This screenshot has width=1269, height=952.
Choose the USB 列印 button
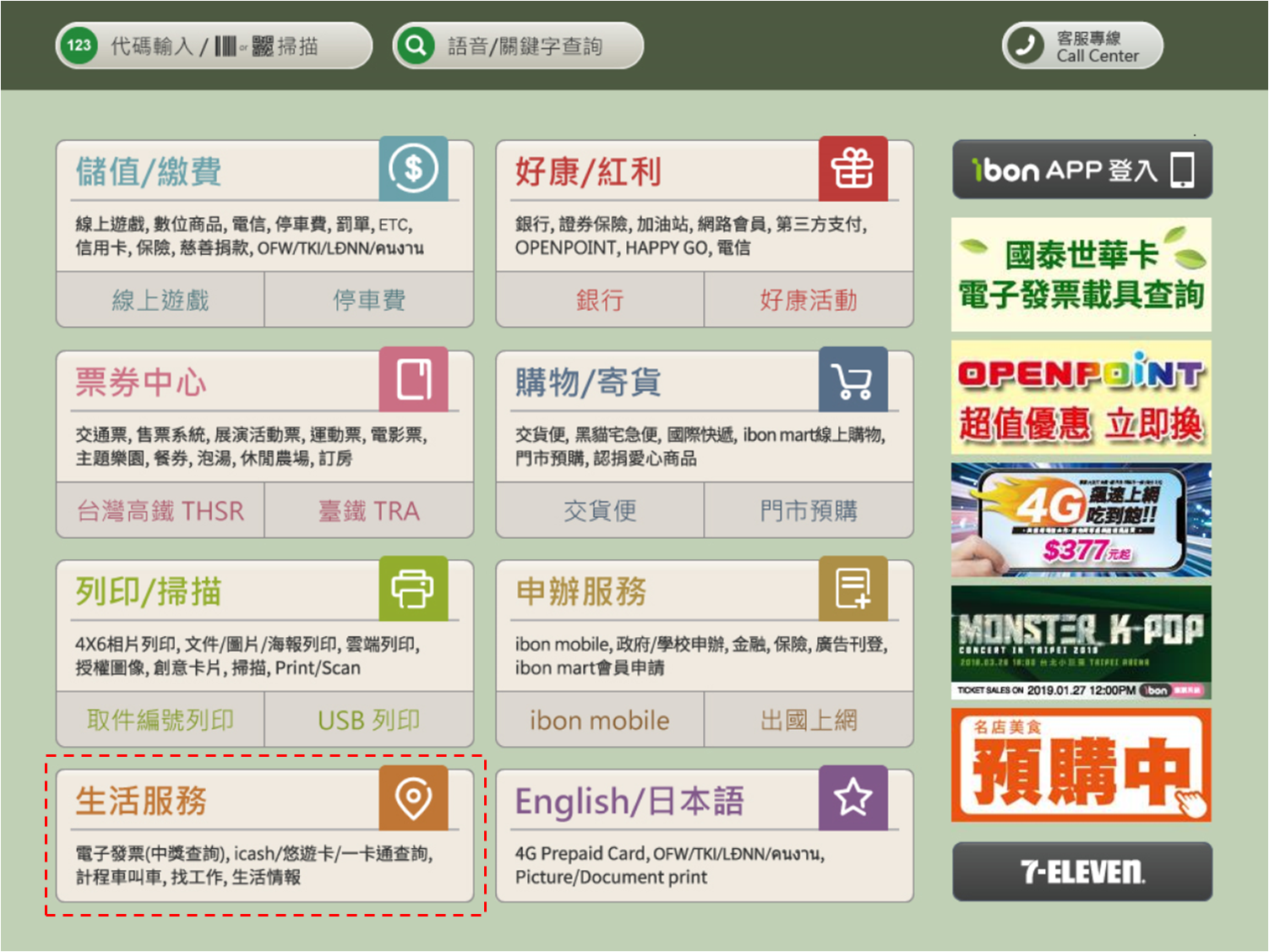369,720
